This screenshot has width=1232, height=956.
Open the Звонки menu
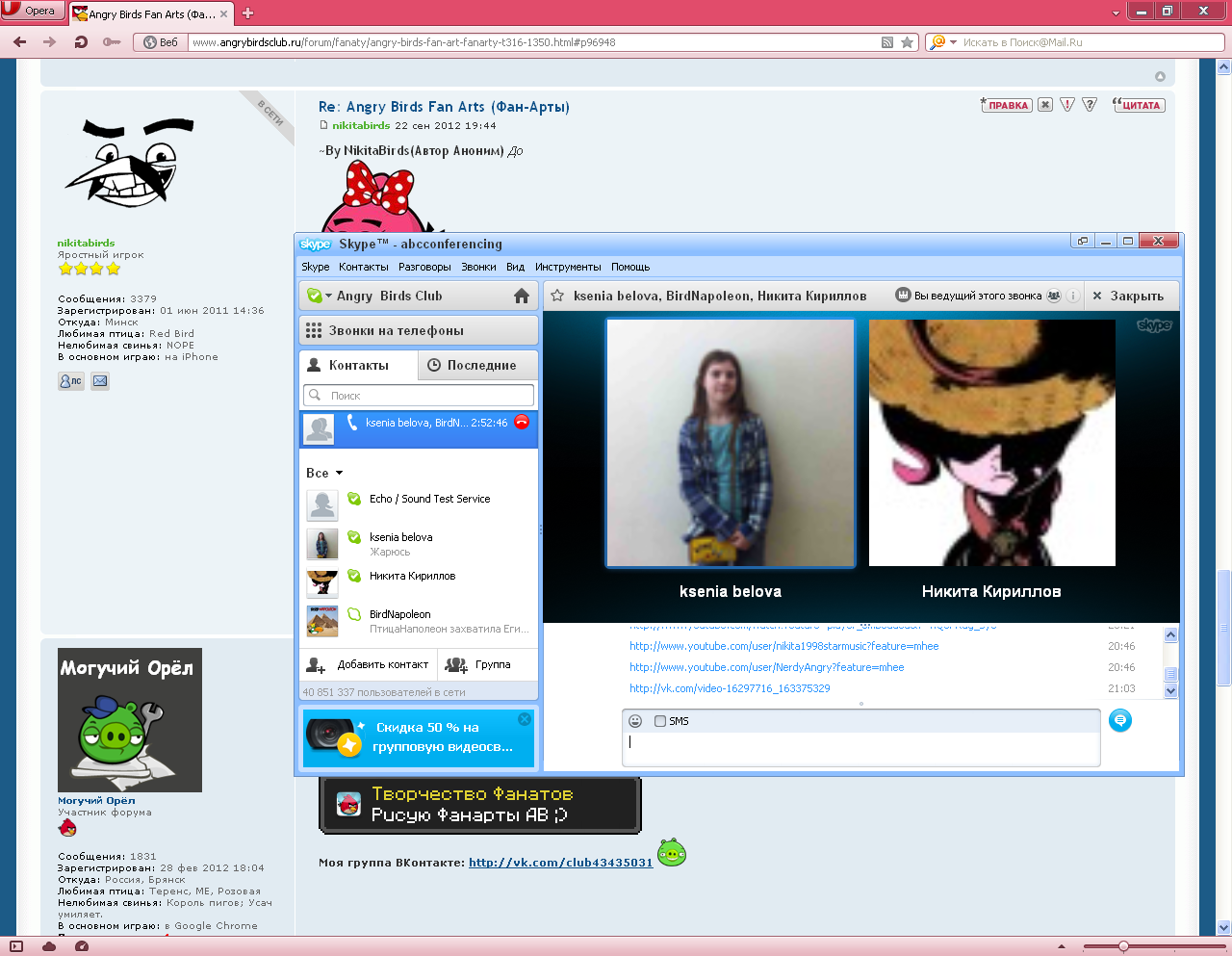(478, 267)
